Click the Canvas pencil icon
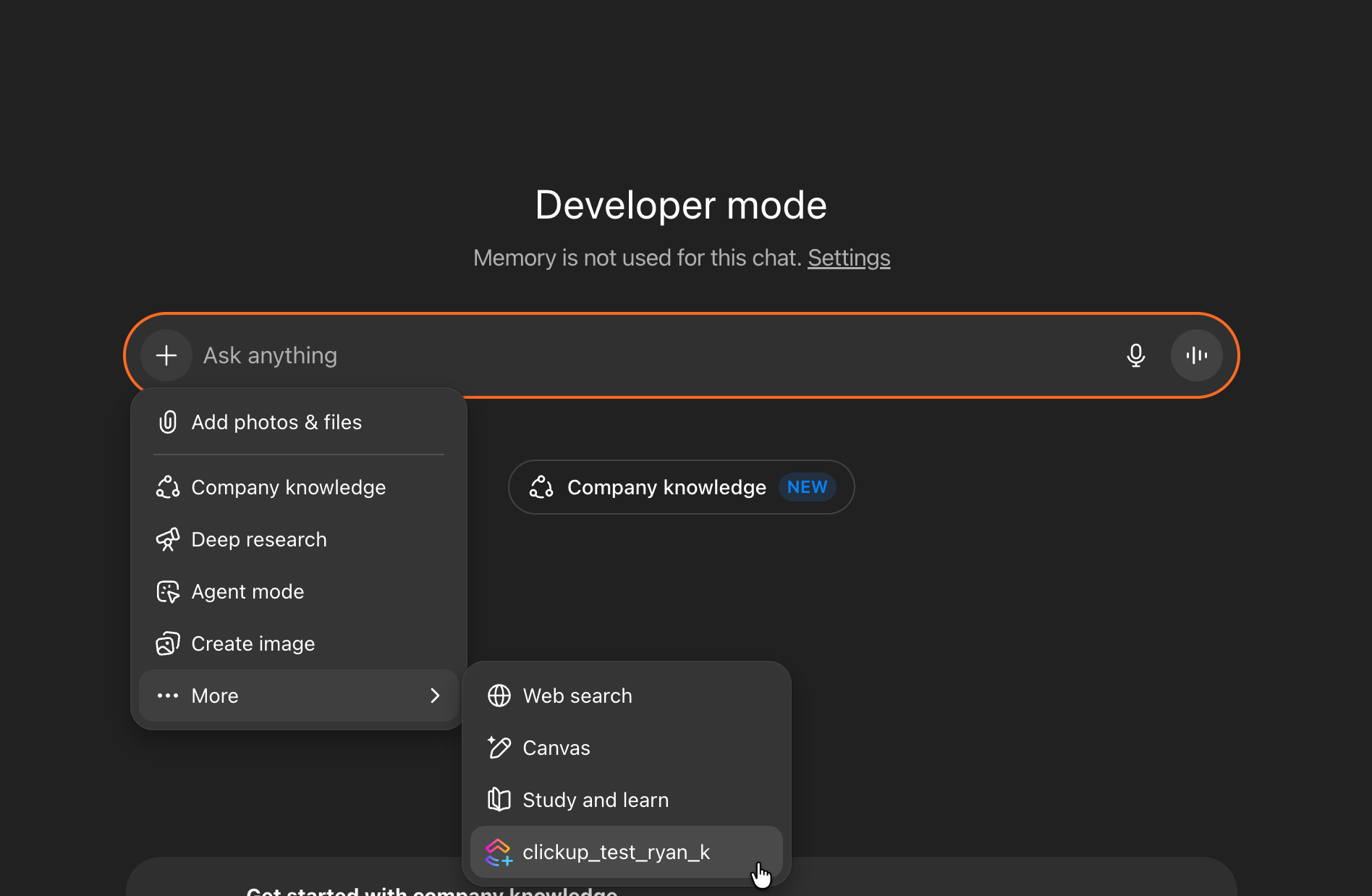1372x896 pixels. pyautogui.click(x=499, y=748)
